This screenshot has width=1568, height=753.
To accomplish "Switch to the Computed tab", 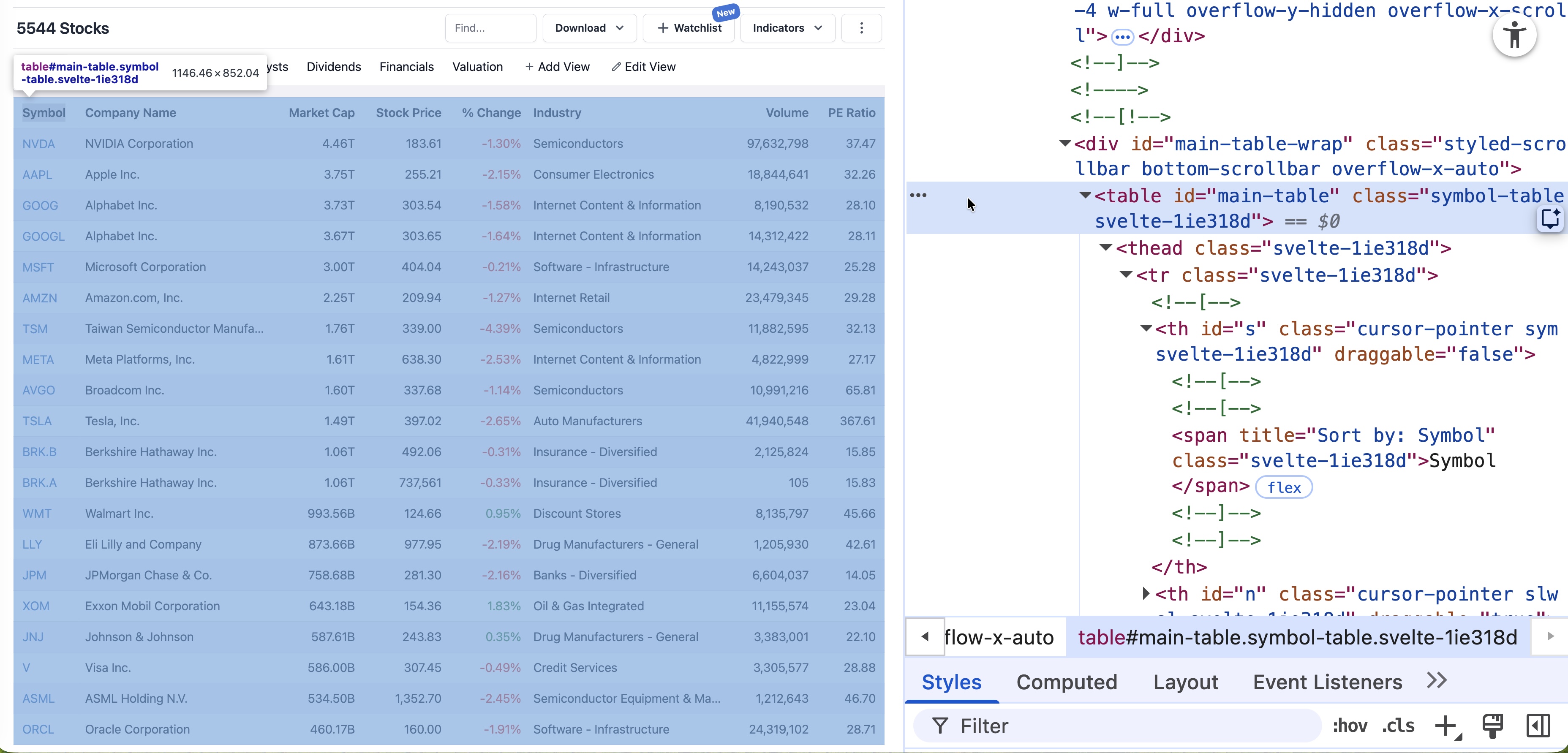I will [1067, 682].
